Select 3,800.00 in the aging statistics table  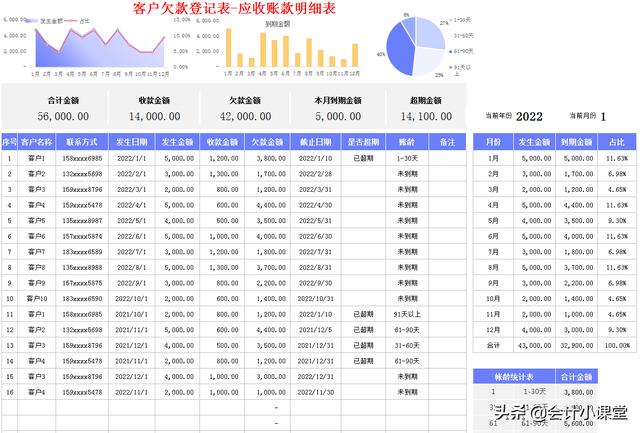click(576, 392)
